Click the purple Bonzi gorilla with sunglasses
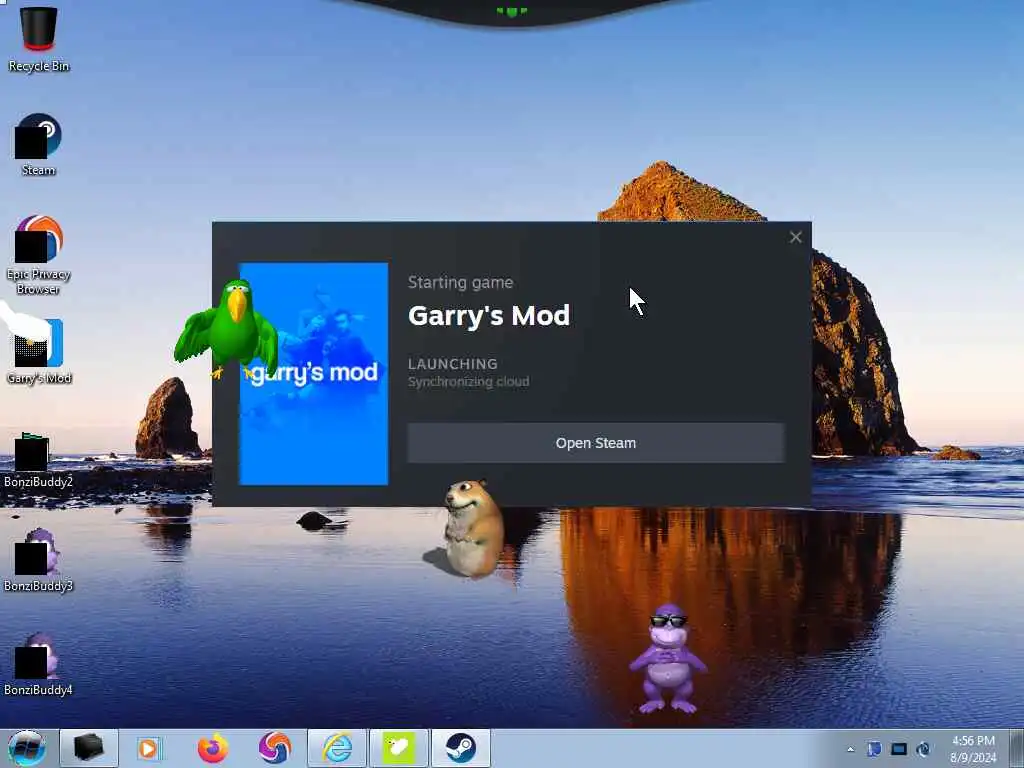This screenshot has width=1024, height=768. [x=667, y=658]
